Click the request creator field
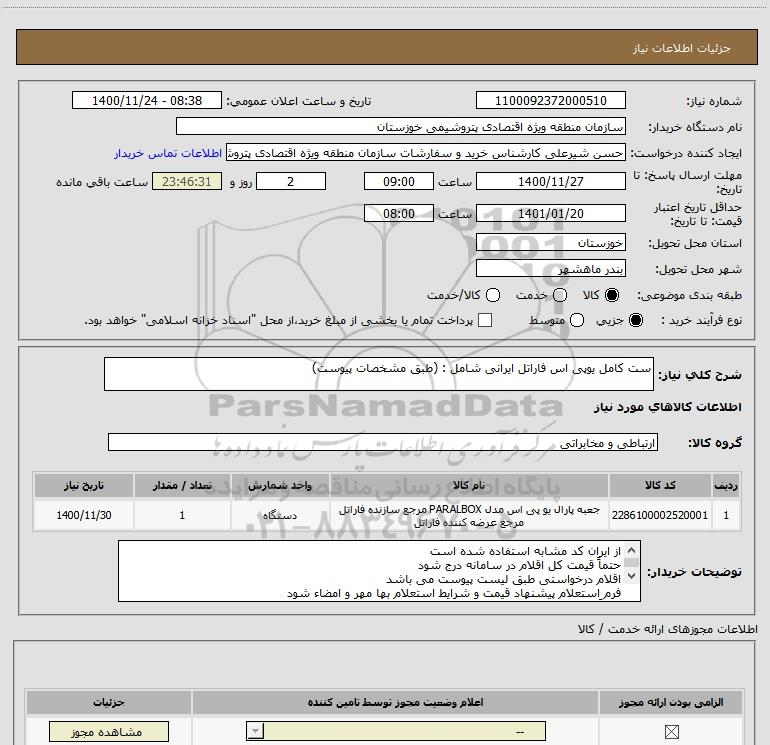Screen dimensions: 770x745 (x=426, y=153)
